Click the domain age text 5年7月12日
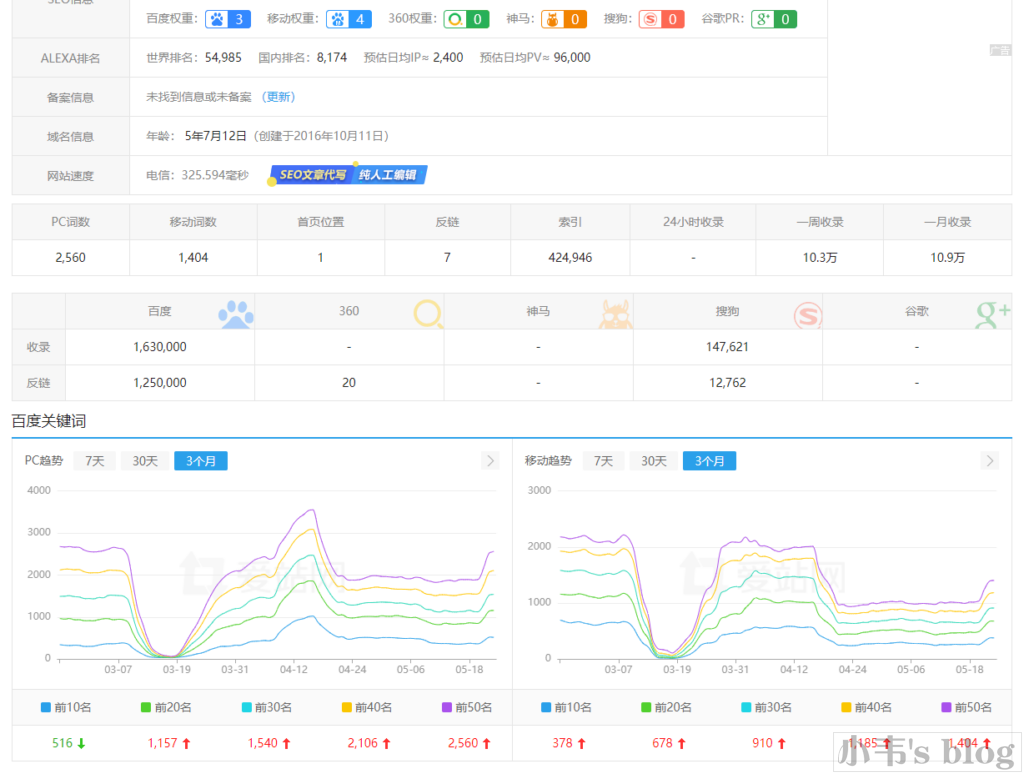 click(x=216, y=136)
